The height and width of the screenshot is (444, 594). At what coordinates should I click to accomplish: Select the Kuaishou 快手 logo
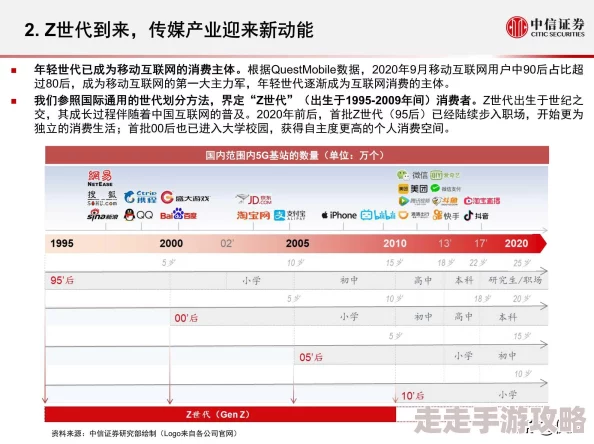click(446, 215)
